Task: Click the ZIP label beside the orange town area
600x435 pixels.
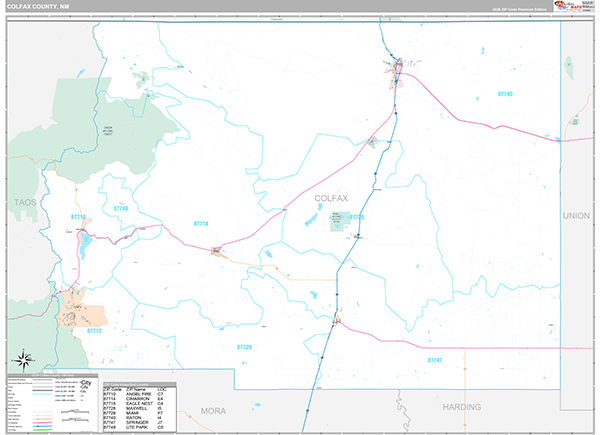Action: click(94, 331)
